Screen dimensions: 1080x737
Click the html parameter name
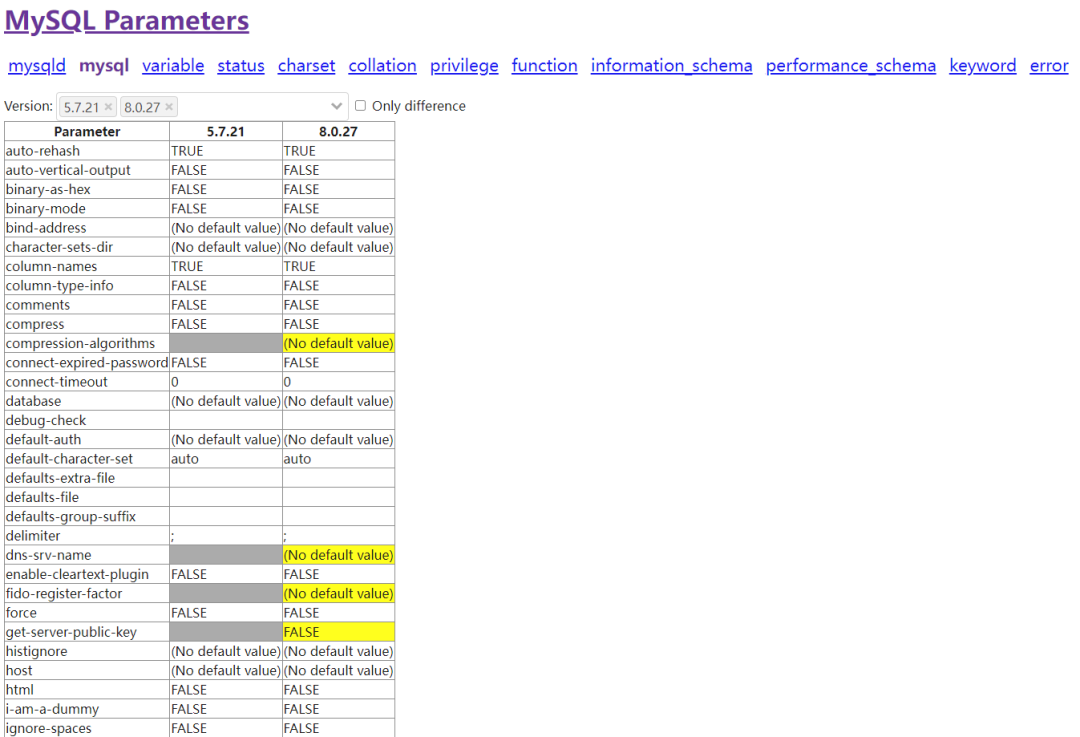pos(20,691)
